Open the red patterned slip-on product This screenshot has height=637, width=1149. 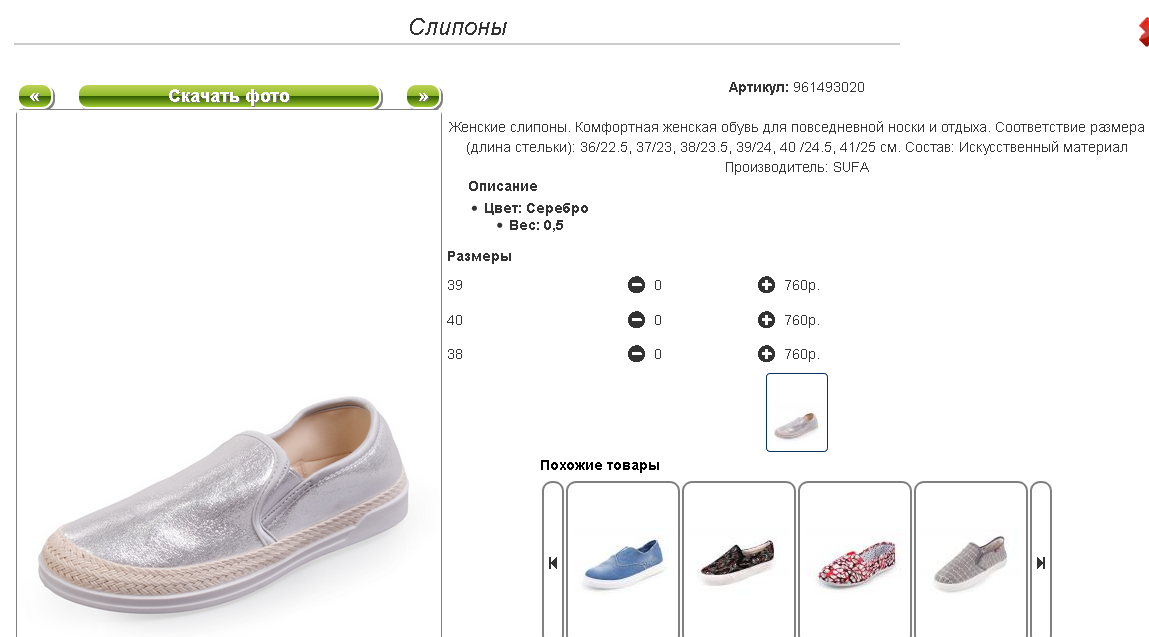[854, 562]
